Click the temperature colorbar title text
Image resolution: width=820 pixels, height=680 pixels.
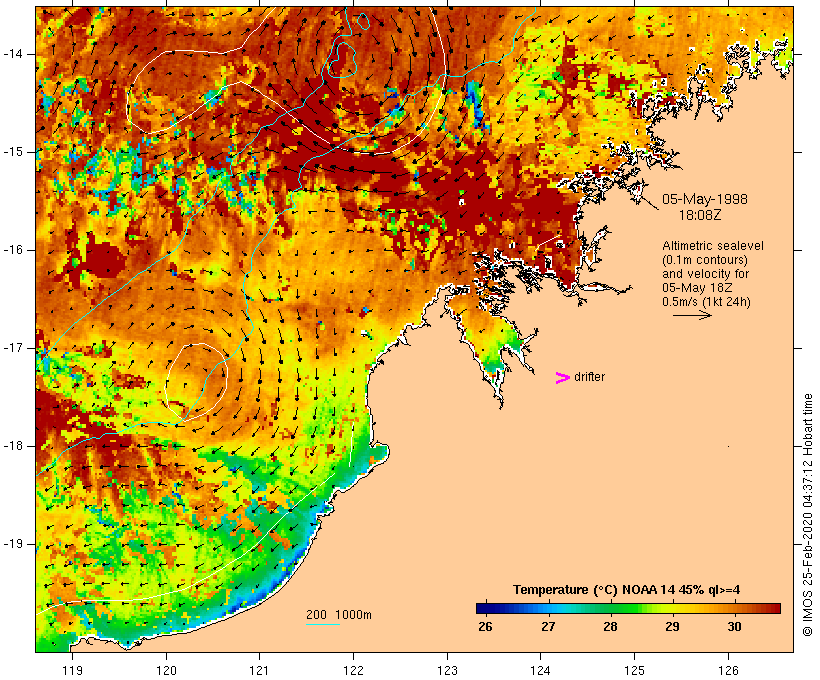tap(627, 590)
